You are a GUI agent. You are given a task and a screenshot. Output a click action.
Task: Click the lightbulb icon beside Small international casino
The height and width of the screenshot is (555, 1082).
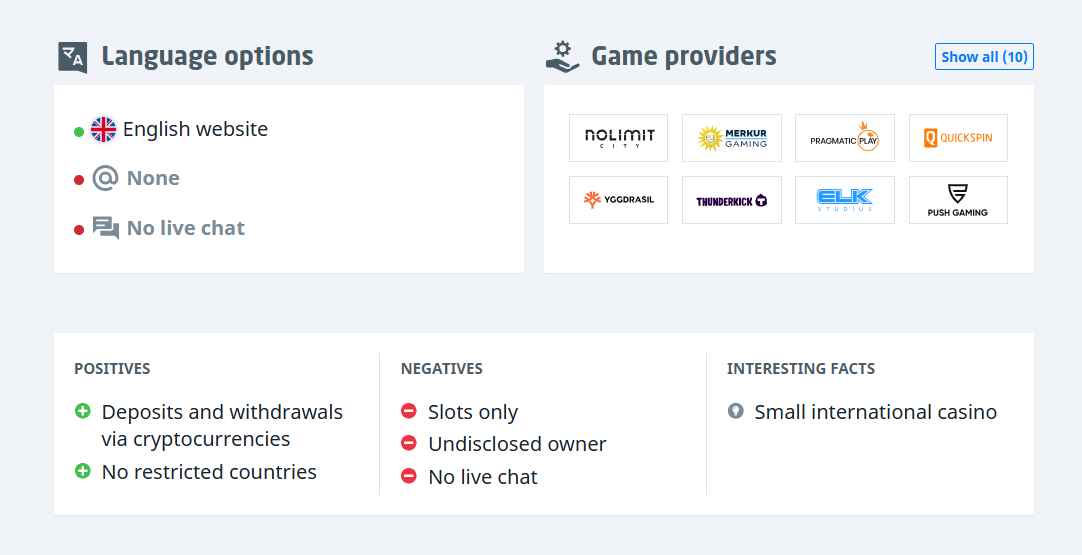[736, 411]
